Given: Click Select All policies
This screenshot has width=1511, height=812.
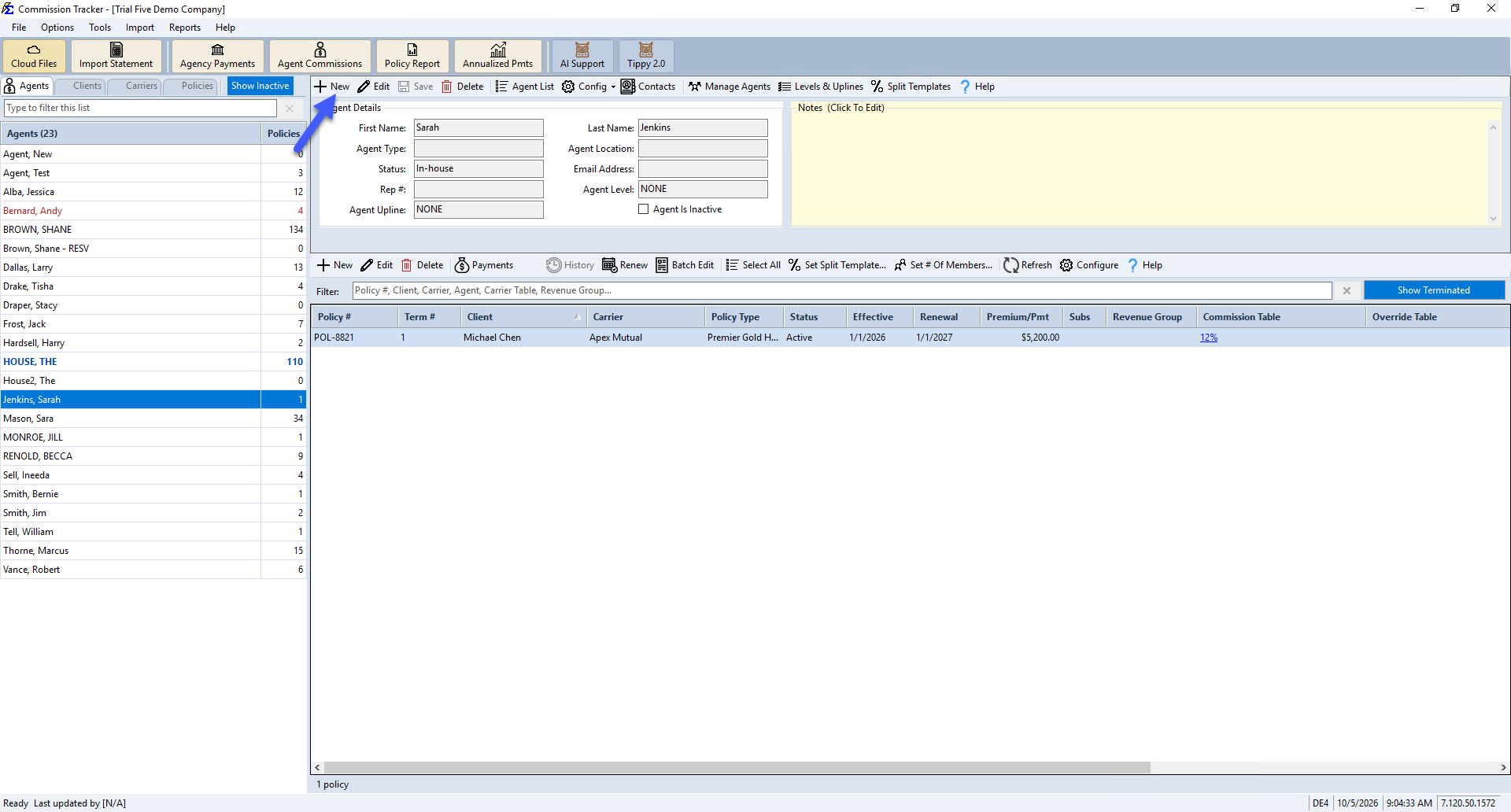Looking at the screenshot, I should 753,265.
